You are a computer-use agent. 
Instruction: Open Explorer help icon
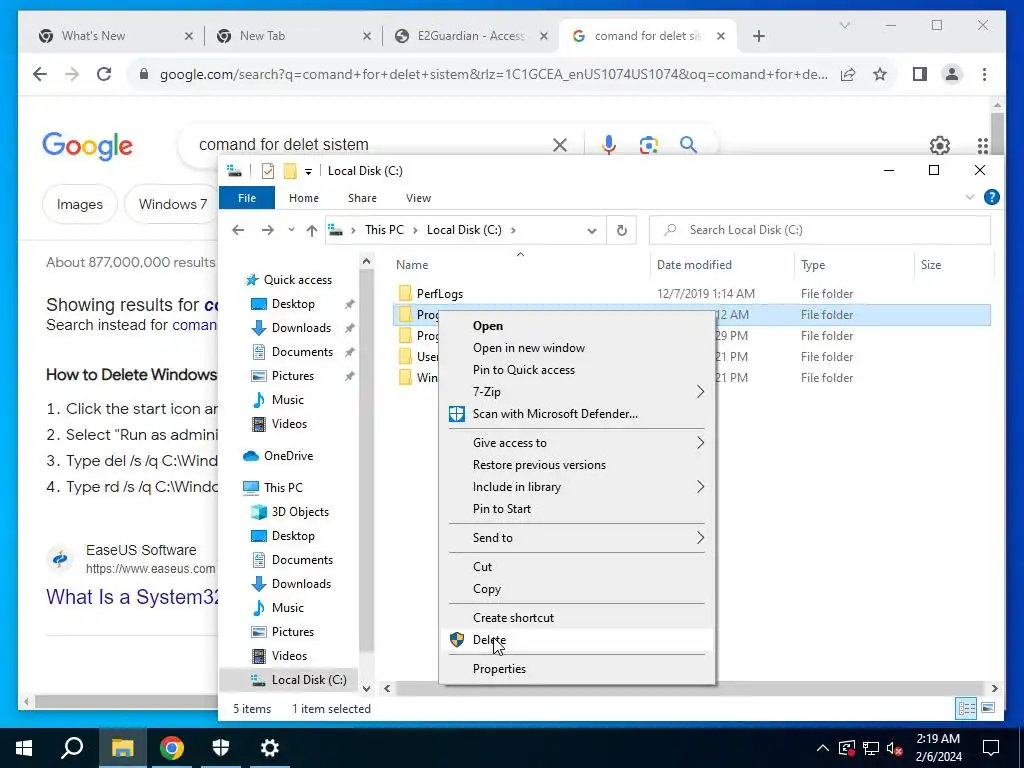coord(991,197)
